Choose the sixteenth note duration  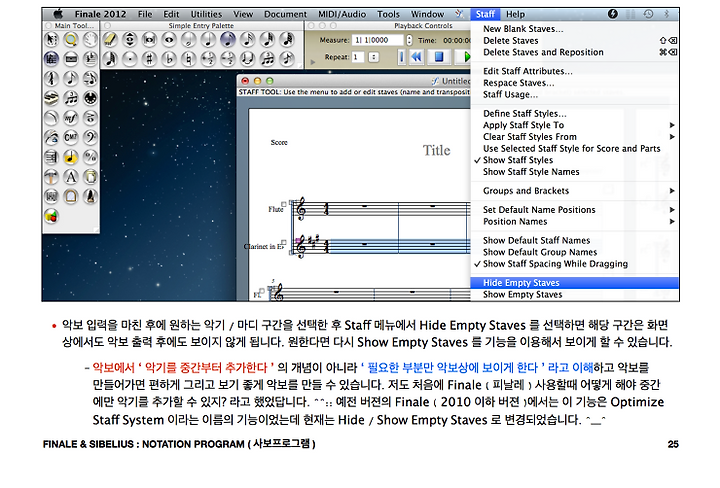[x=248, y=40]
